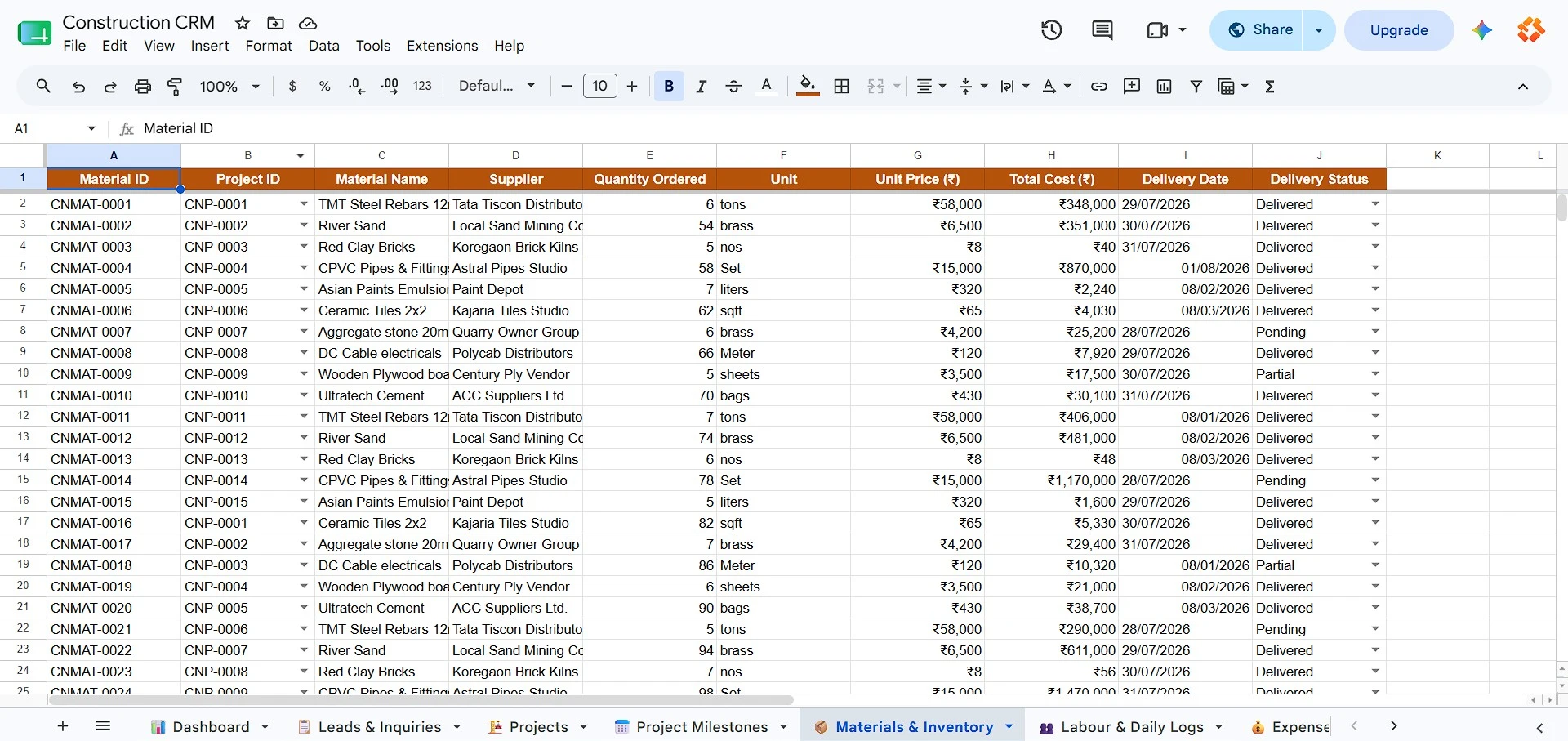Toggle Italic formatting button

coord(701,86)
